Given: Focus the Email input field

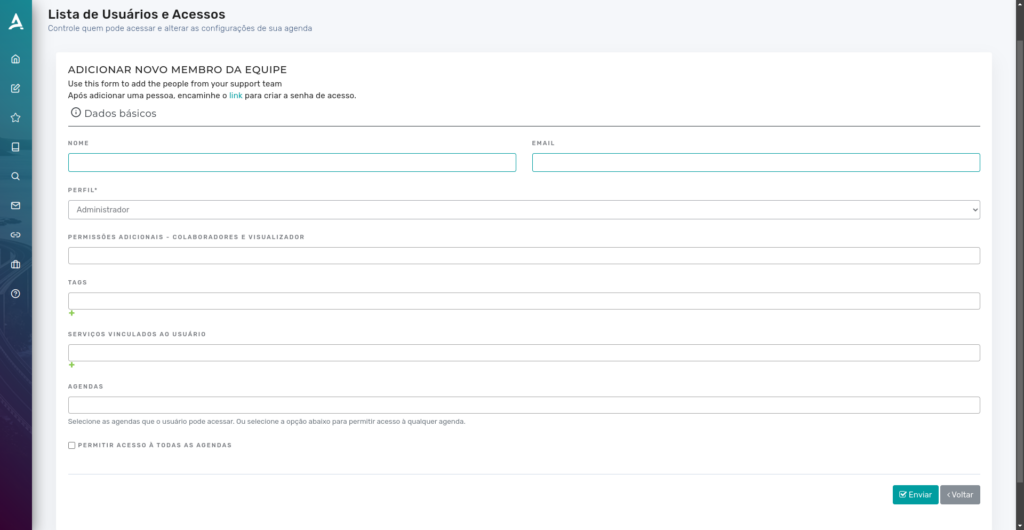Looking at the screenshot, I should [756, 163].
